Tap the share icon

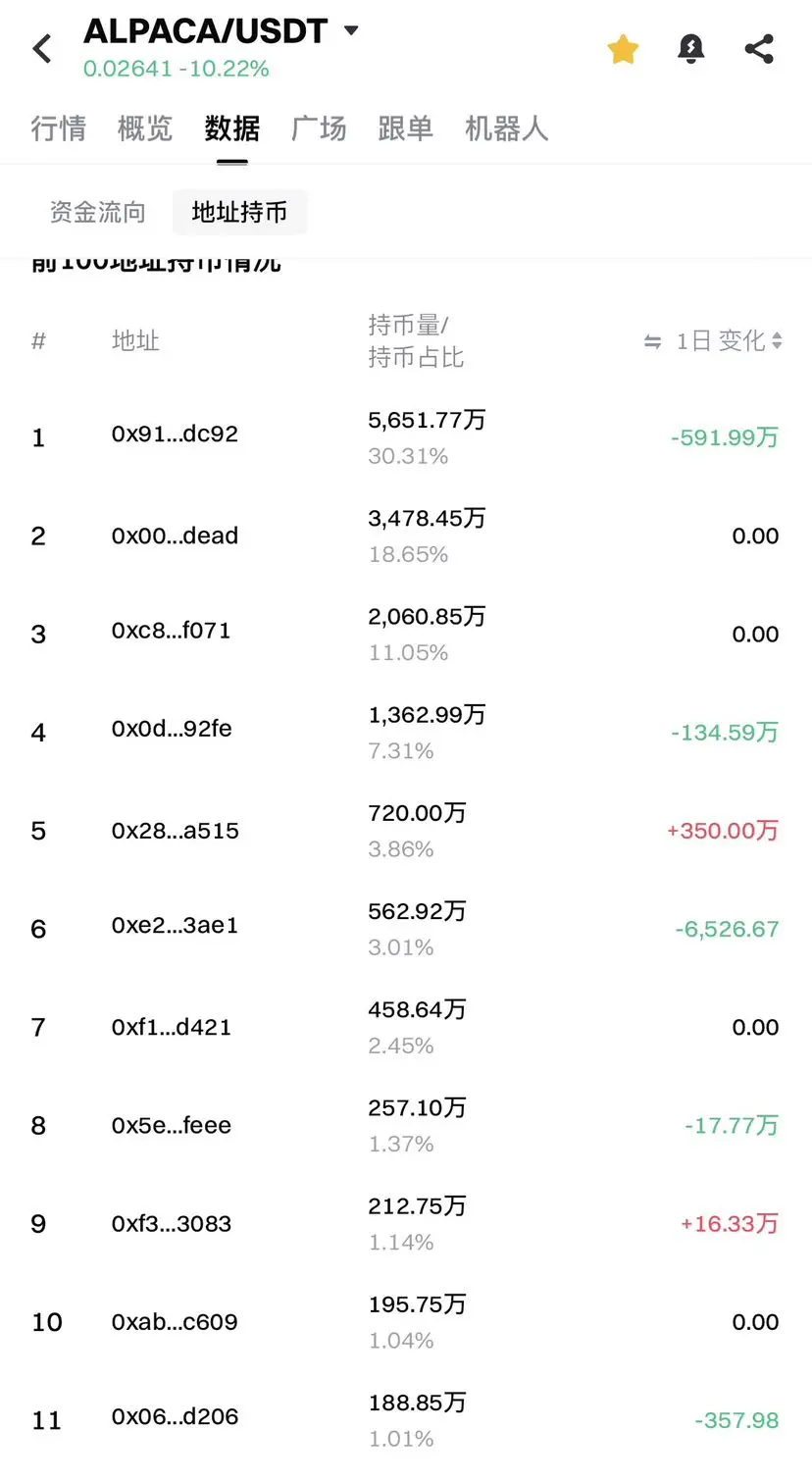759,49
